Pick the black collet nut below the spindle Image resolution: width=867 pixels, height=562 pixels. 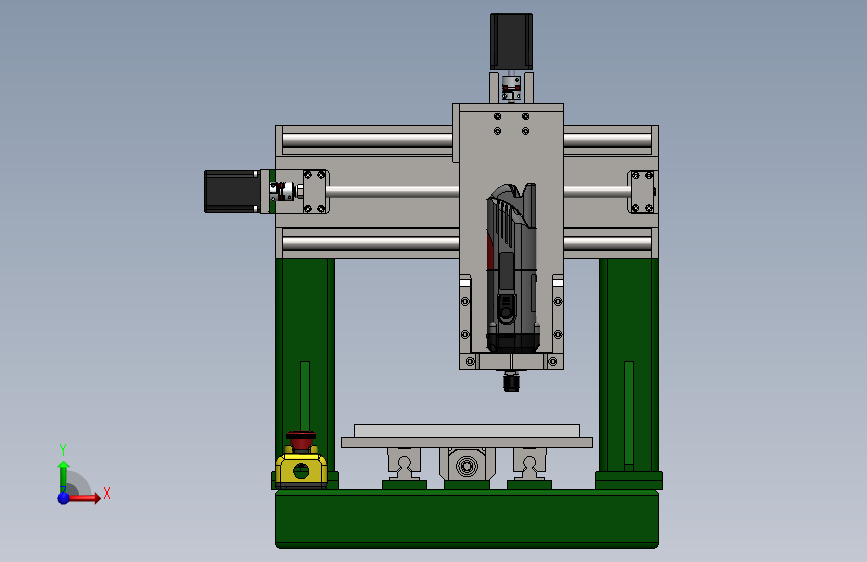point(511,382)
